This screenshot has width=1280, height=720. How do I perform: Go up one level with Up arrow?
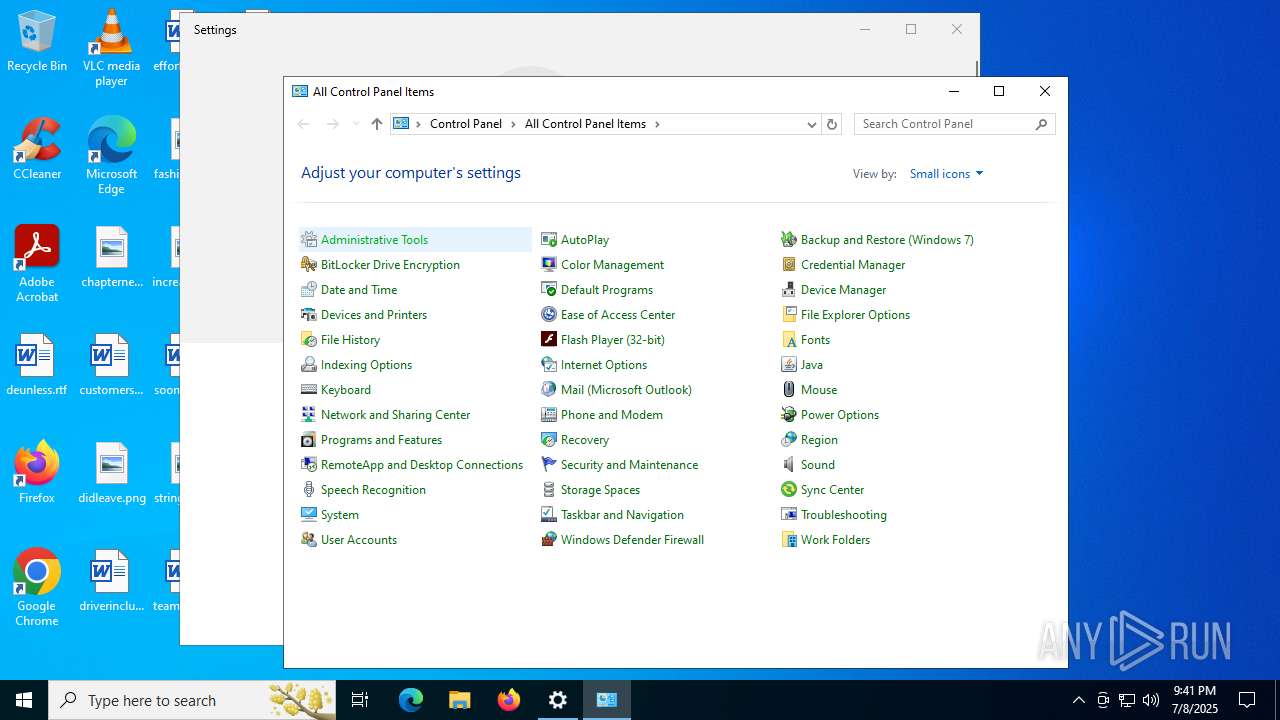click(x=377, y=124)
